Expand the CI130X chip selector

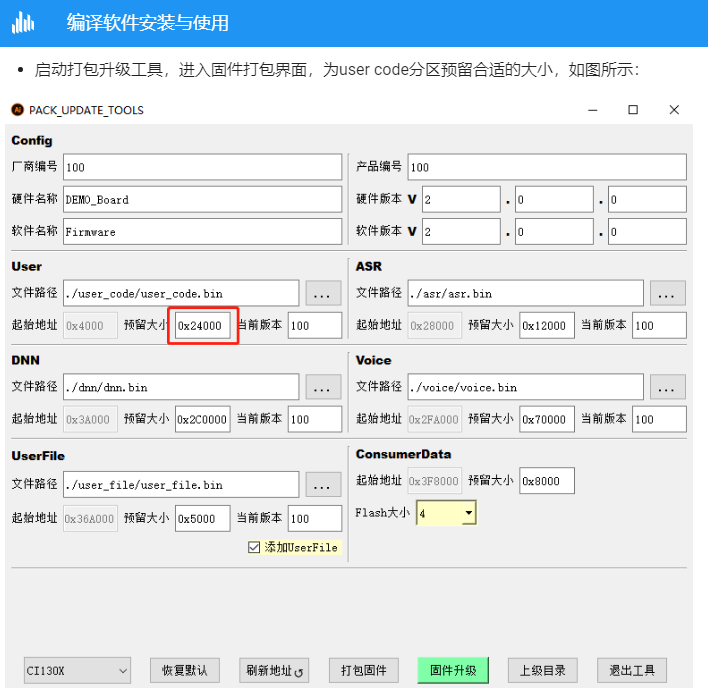click(123, 670)
